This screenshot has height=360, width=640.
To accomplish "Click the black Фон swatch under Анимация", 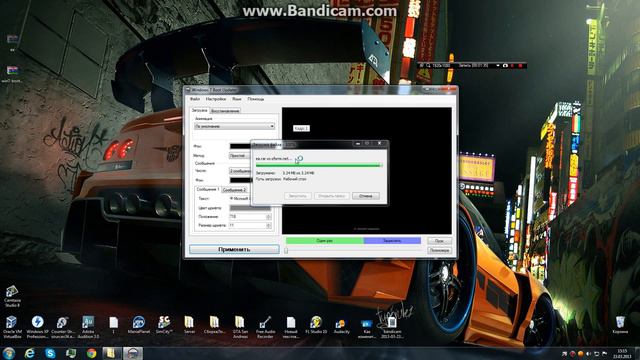I will (x=240, y=146).
